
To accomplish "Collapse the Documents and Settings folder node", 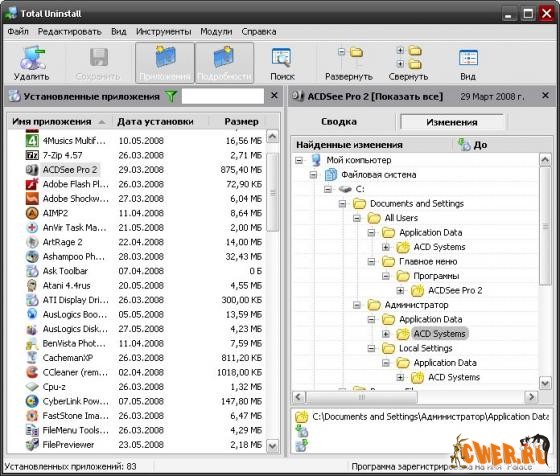I will pyautogui.click(x=342, y=204).
